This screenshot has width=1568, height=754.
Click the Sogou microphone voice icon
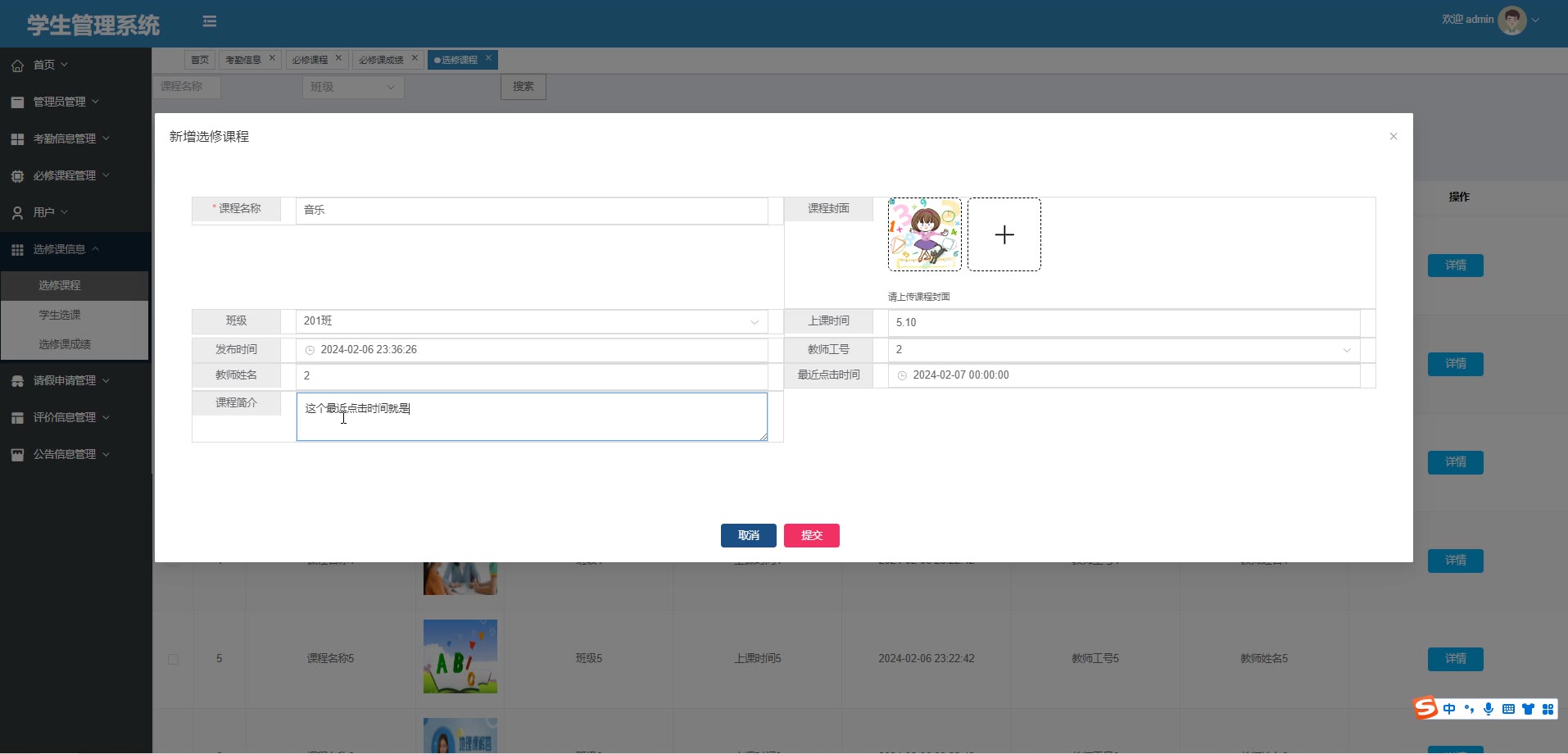(x=1489, y=709)
